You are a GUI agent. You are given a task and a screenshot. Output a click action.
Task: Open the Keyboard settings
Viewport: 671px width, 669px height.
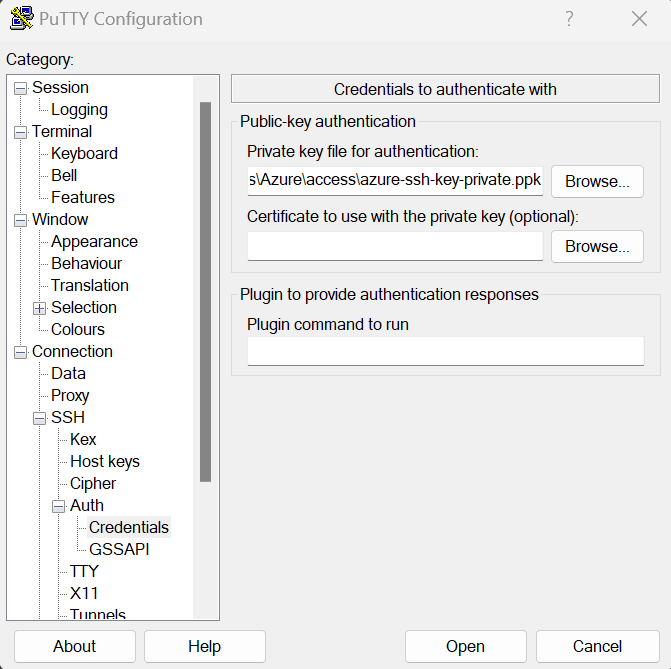tap(84, 153)
